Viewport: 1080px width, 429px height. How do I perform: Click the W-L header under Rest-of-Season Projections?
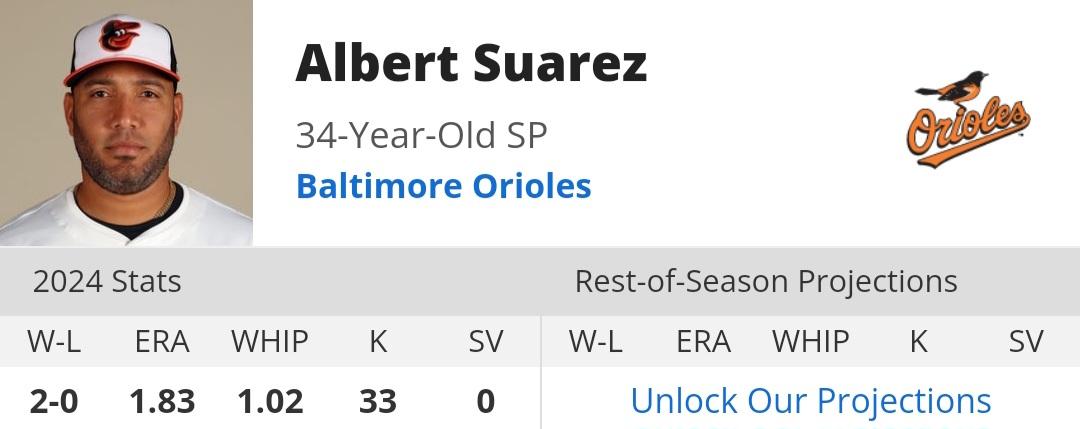[x=595, y=342]
